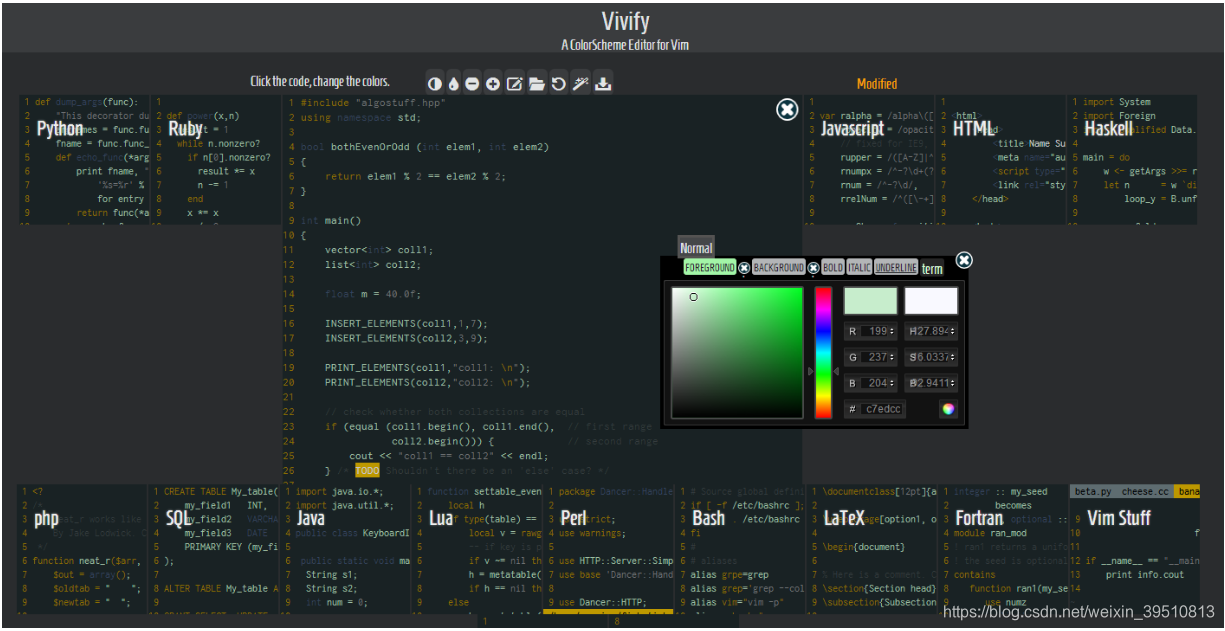The height and width of the screenshot is (631, 1225).
Task: Toggle UNDERLINE style
Action: tap(896, 268)
